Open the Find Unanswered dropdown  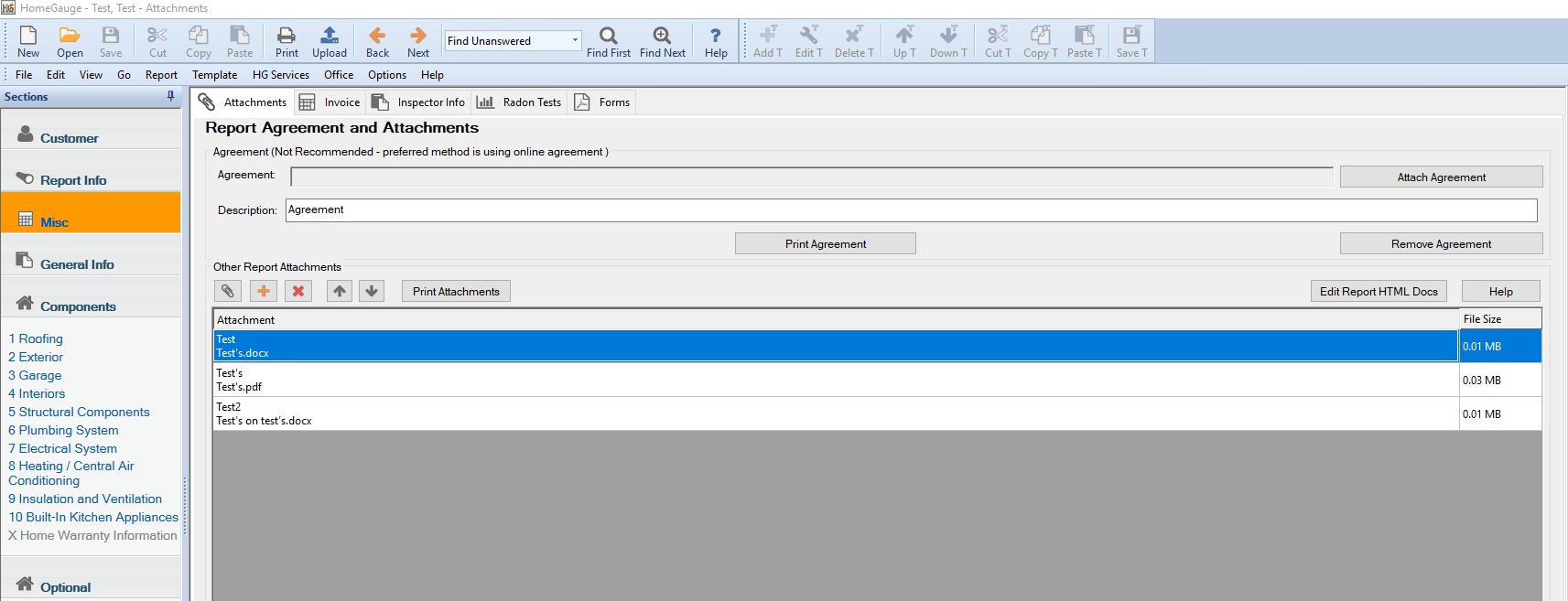pyautogui.click(x=575, y=40)
